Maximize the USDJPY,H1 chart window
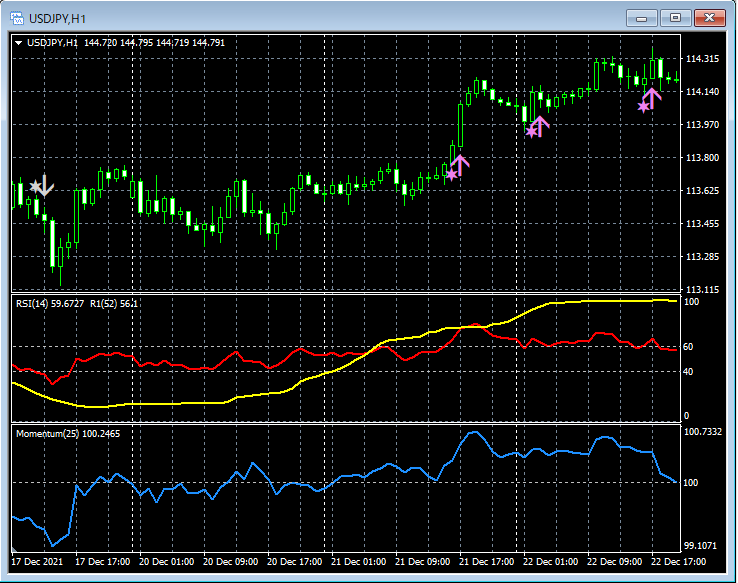 [676, 18]
